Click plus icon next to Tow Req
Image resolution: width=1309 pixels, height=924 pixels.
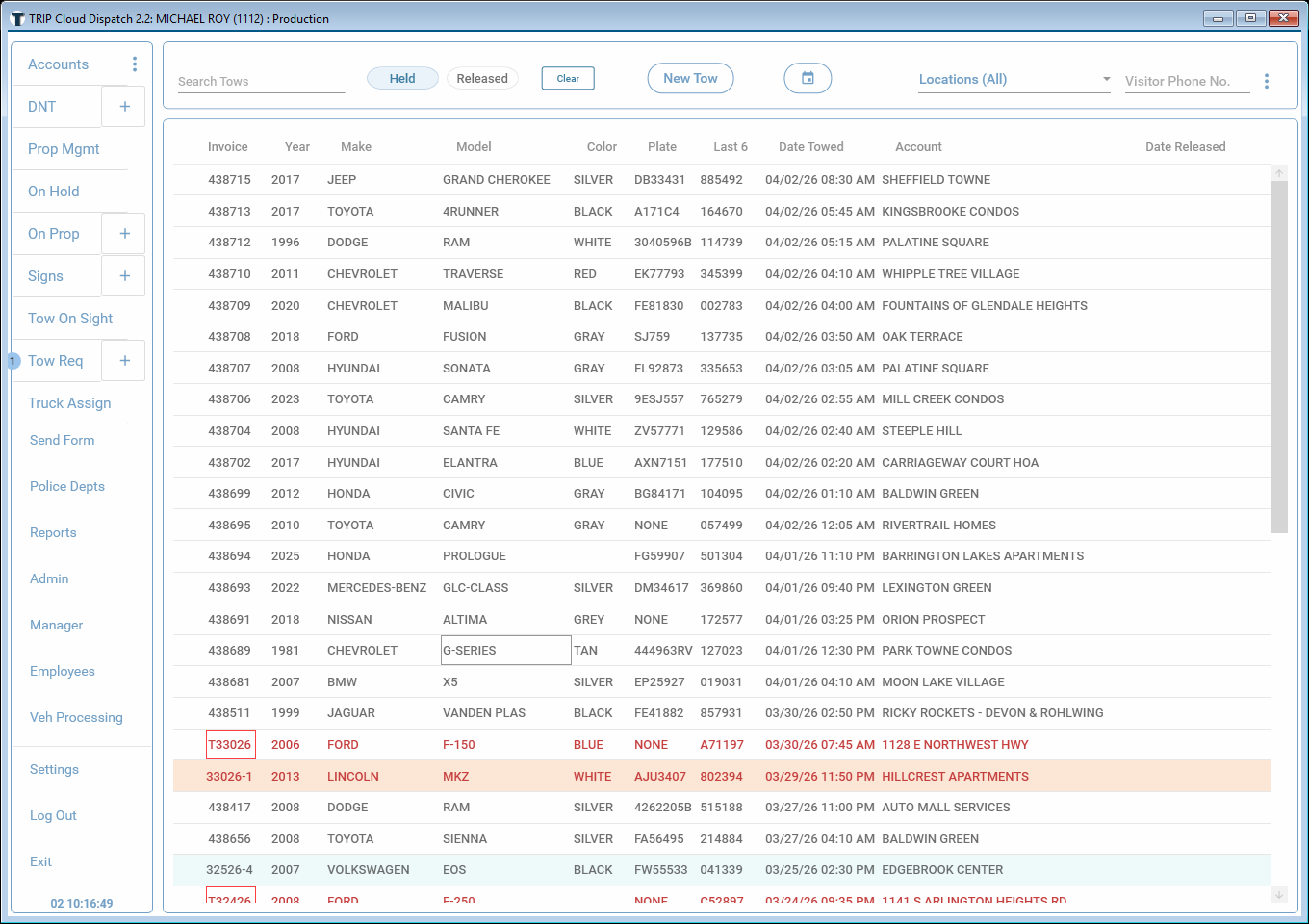point(124,361)
